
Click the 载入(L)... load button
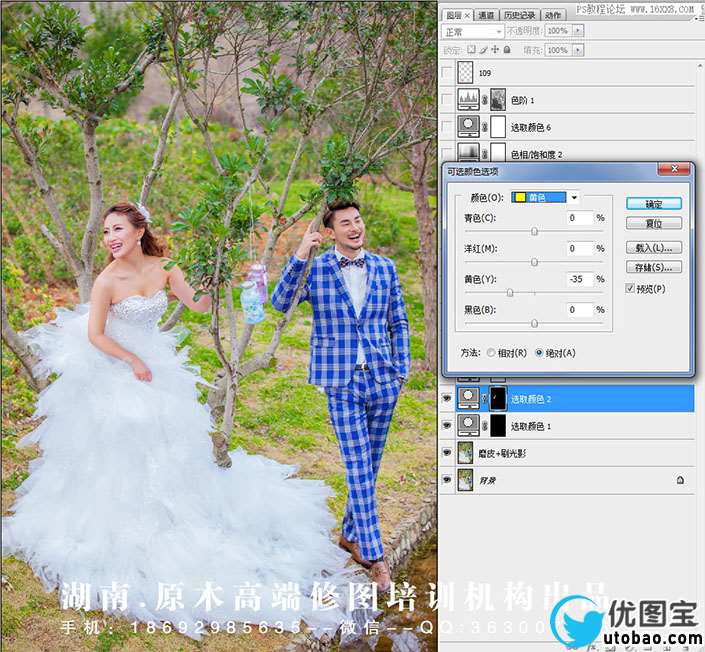click(654, 247)
